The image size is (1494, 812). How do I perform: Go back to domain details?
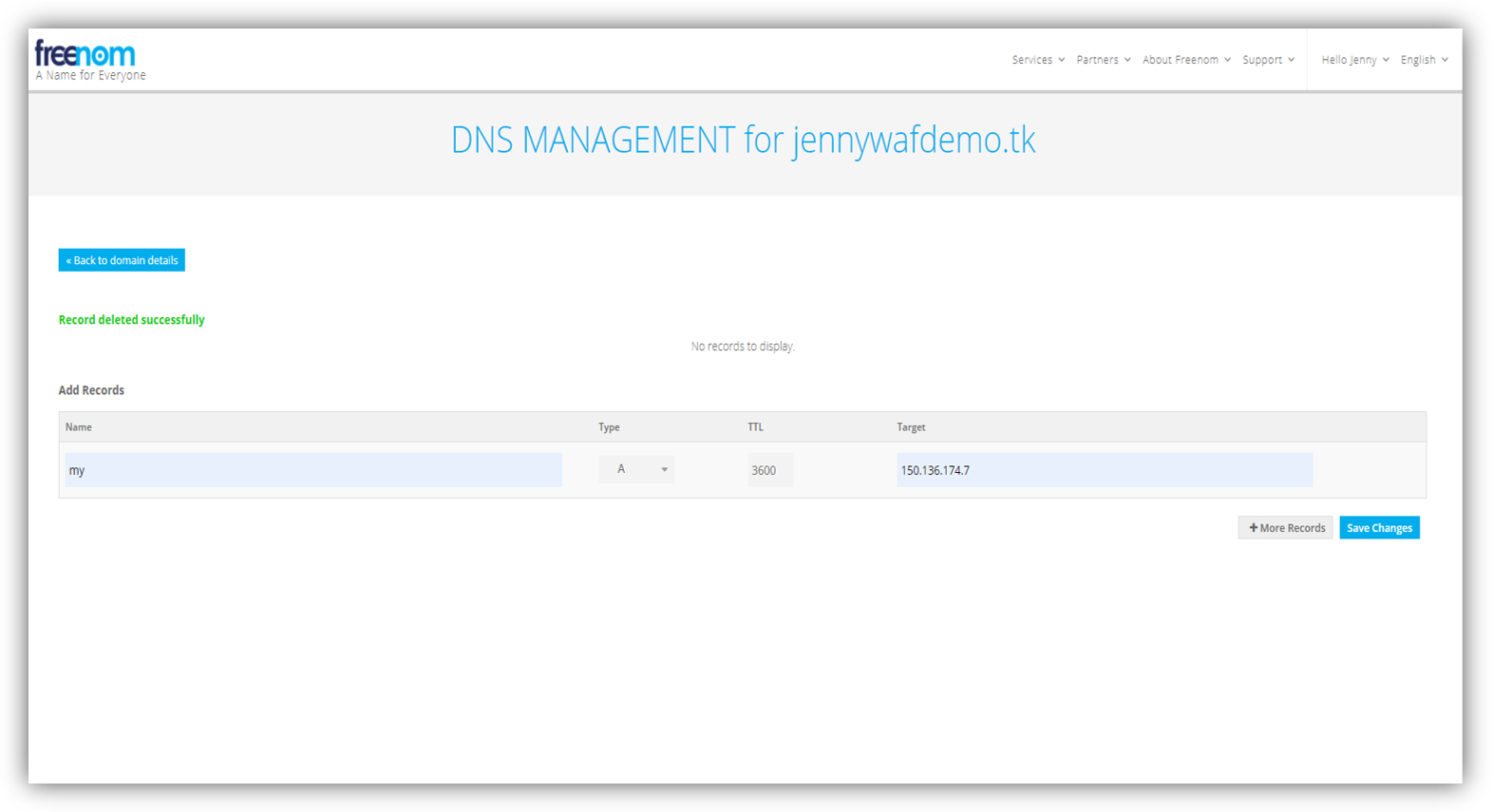(x=122, y=260)
